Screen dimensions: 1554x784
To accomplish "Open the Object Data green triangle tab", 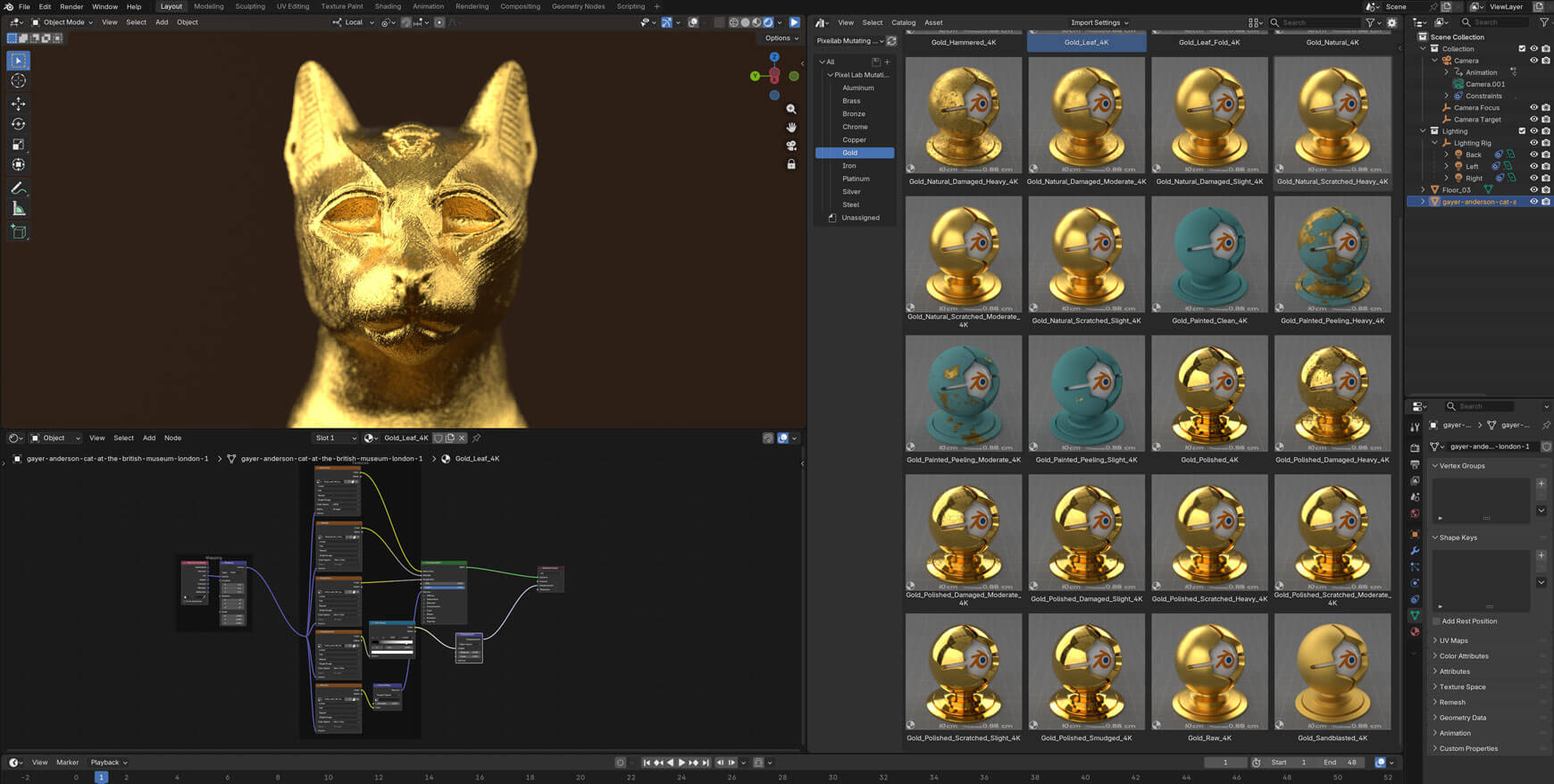I will [x=1415, y=615].
